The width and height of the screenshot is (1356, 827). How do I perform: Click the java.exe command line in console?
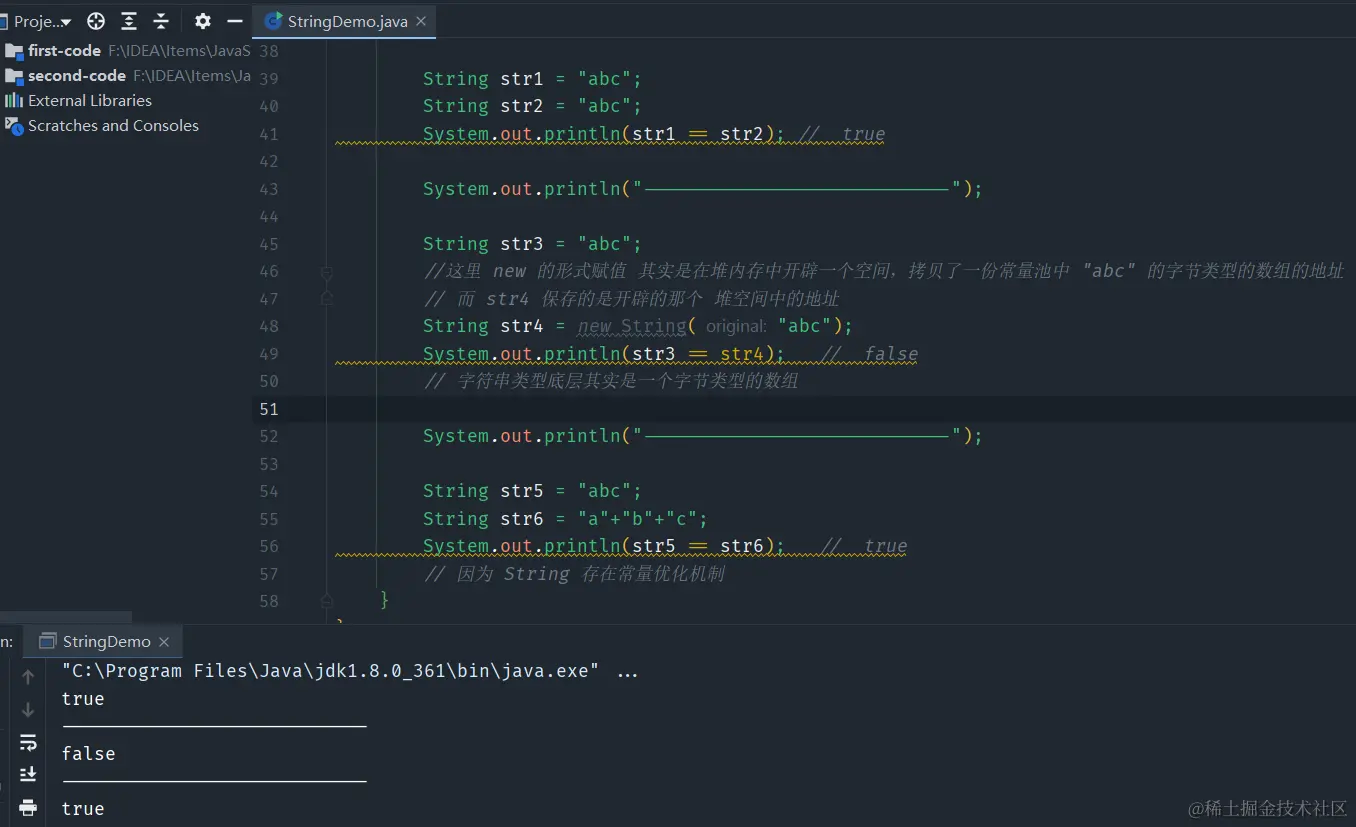350,671
